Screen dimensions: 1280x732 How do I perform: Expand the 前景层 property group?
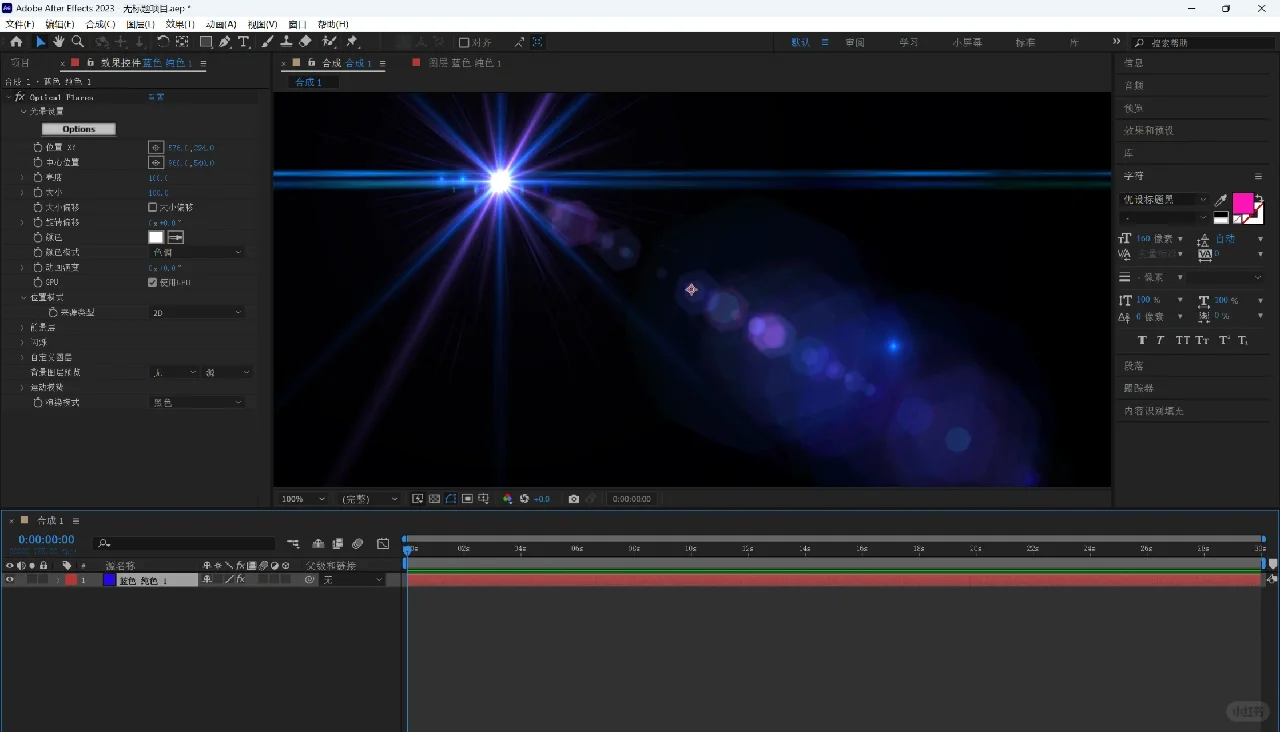(22, 328)
